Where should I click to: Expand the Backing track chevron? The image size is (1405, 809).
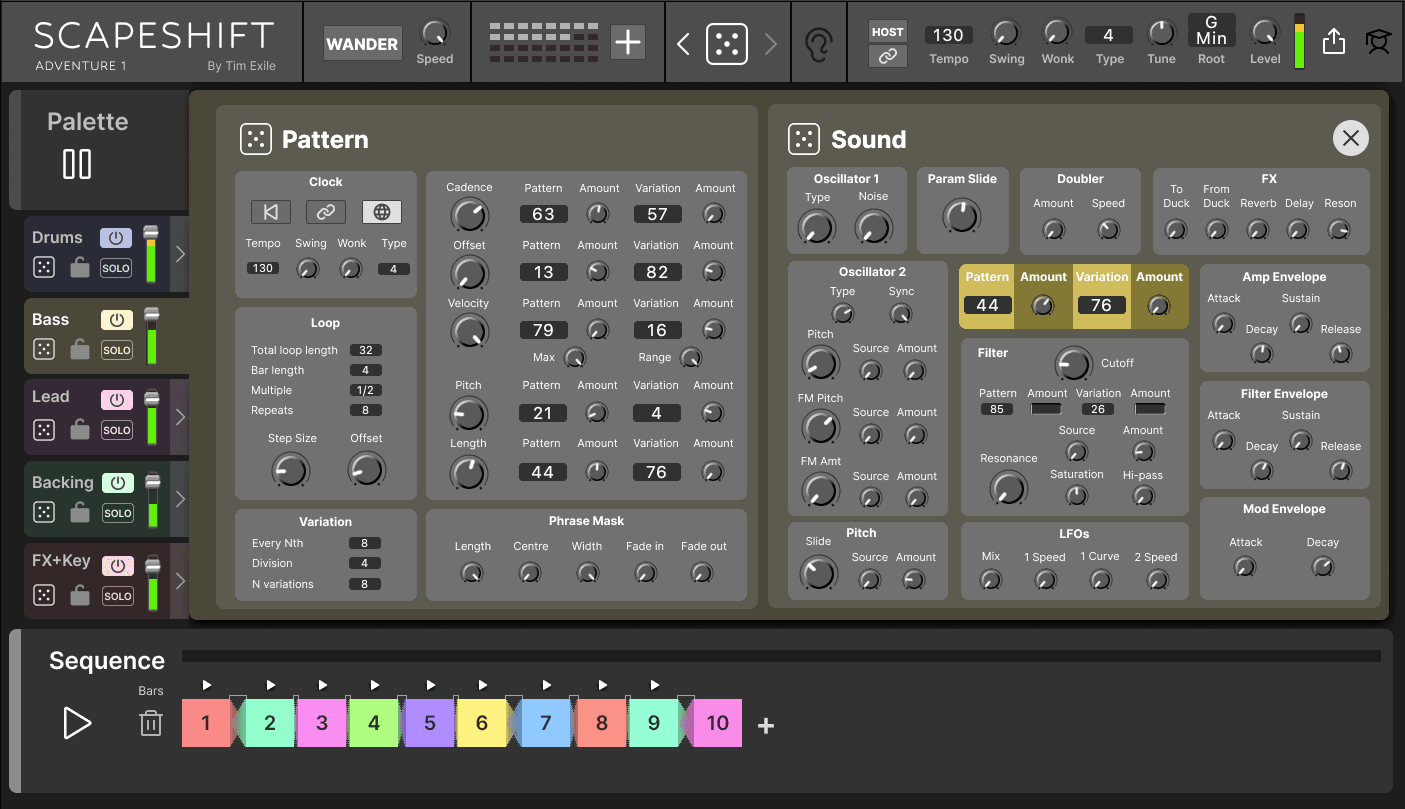[x=180, y=499]
